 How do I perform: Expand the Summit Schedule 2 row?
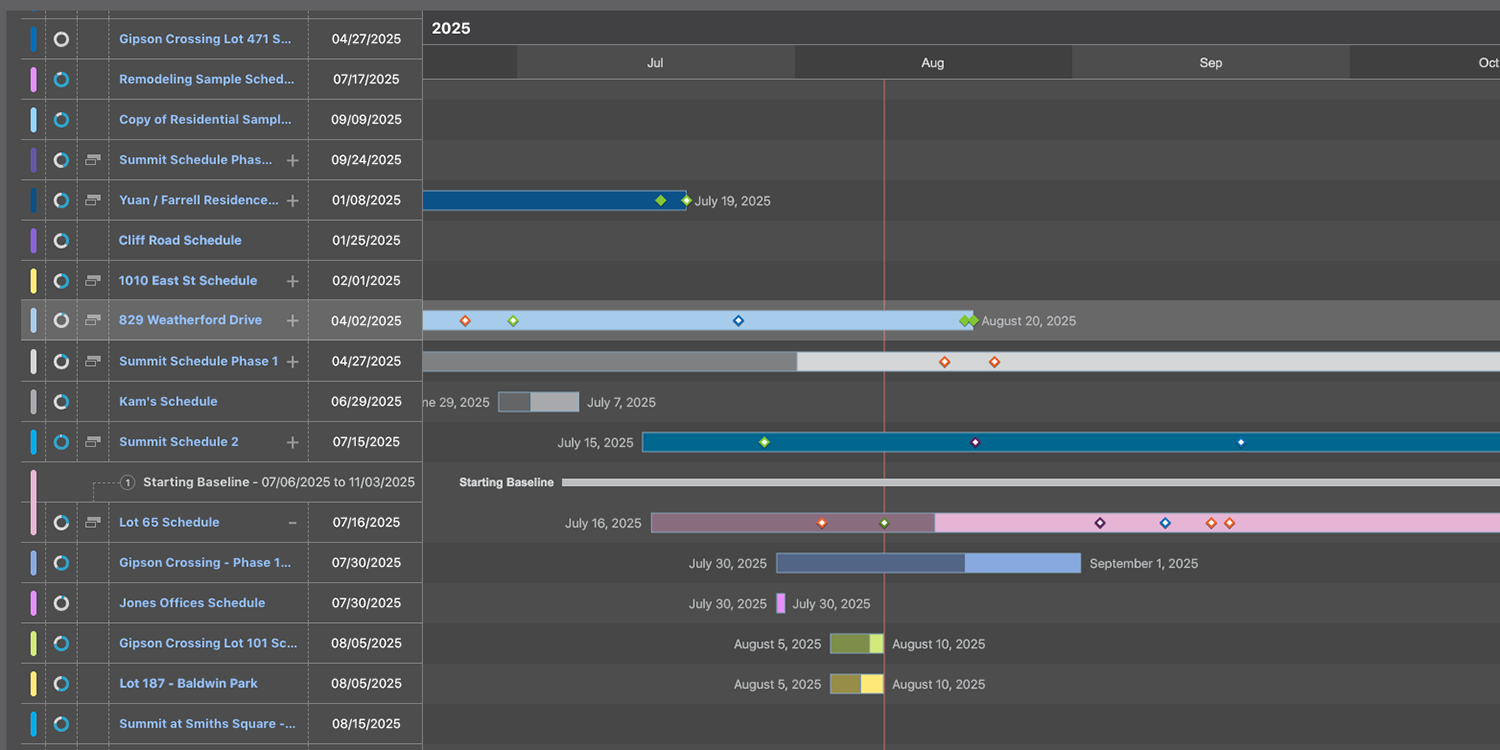point(292,441)
